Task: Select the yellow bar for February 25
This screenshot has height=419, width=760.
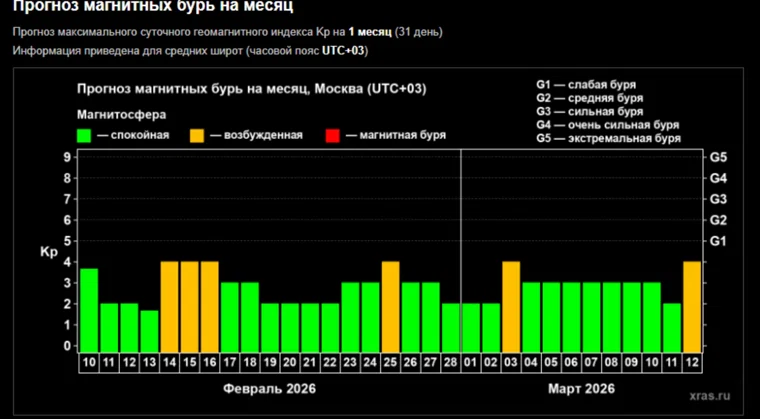Action: click(390, 306)
